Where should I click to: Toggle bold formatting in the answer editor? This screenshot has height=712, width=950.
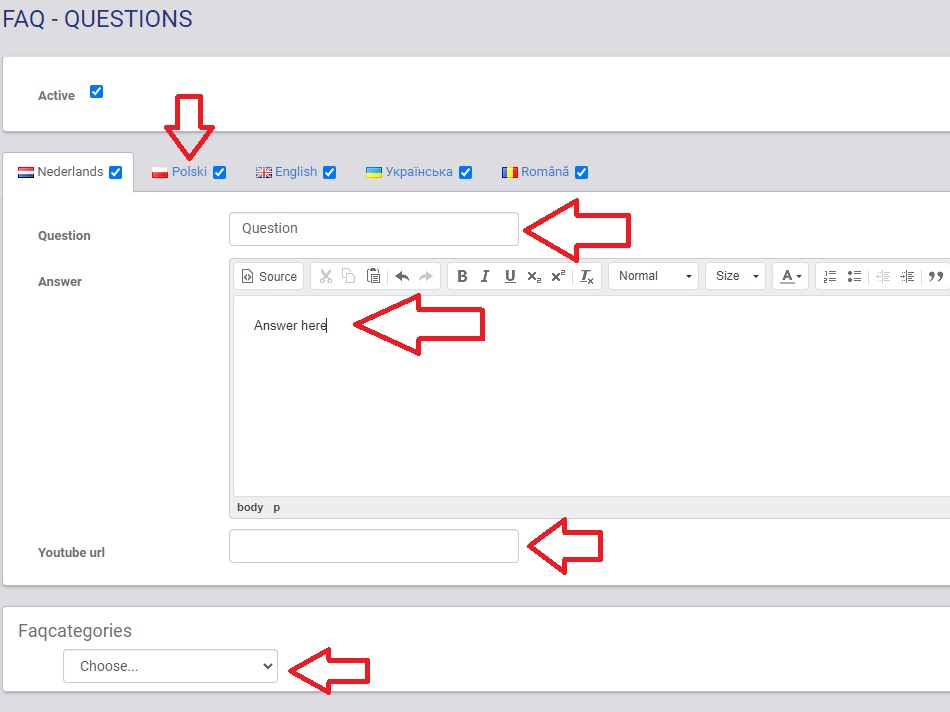point(462,277)
